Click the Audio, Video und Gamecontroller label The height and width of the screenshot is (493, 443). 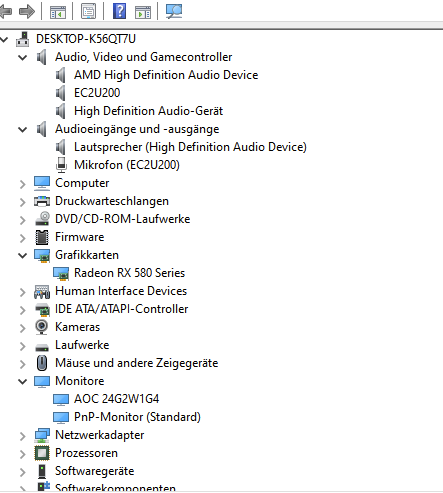[x=144, y=57]
